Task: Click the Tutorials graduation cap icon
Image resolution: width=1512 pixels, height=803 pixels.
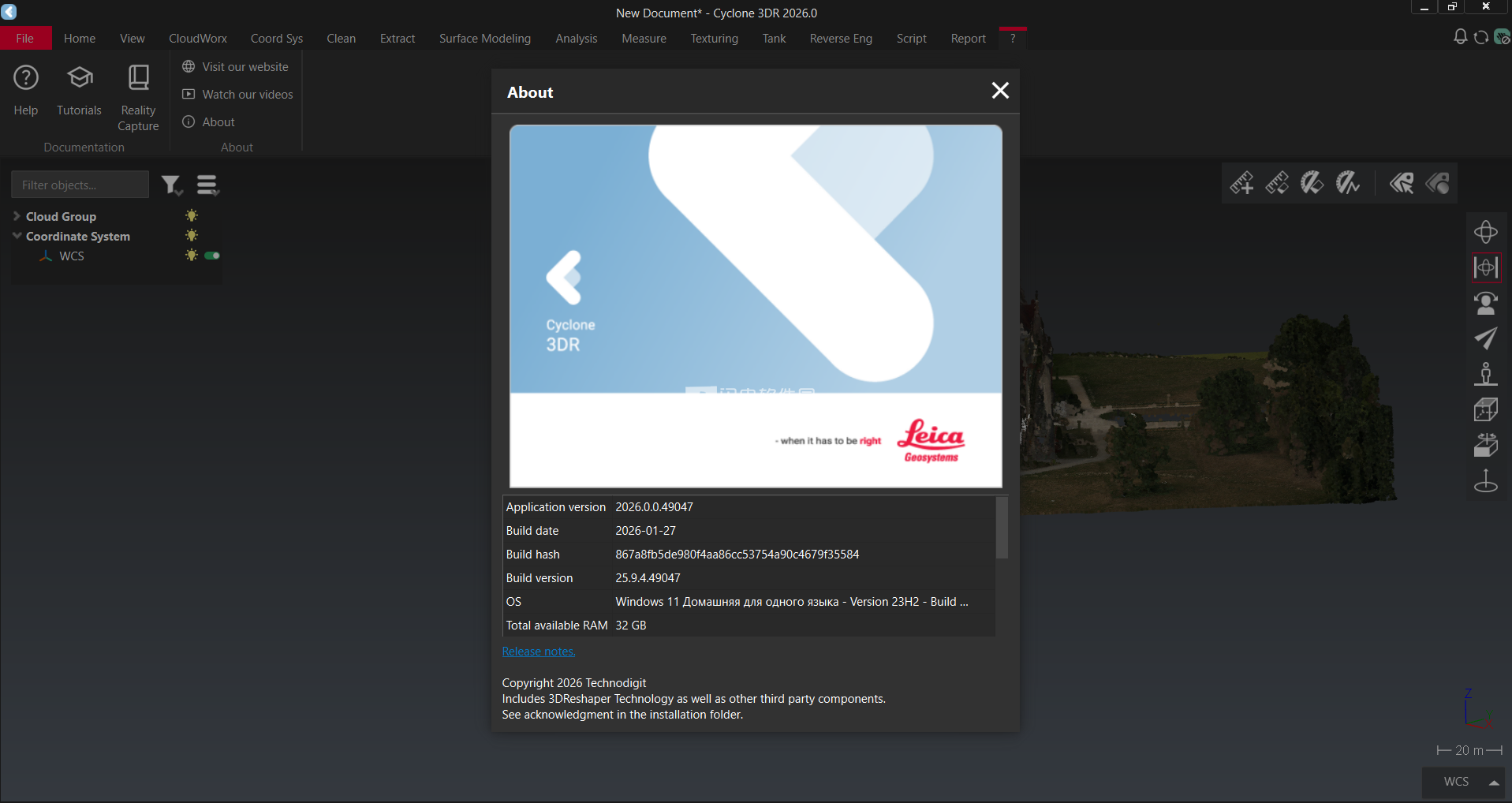Action: pyautogui.click(x=80, y=78)
